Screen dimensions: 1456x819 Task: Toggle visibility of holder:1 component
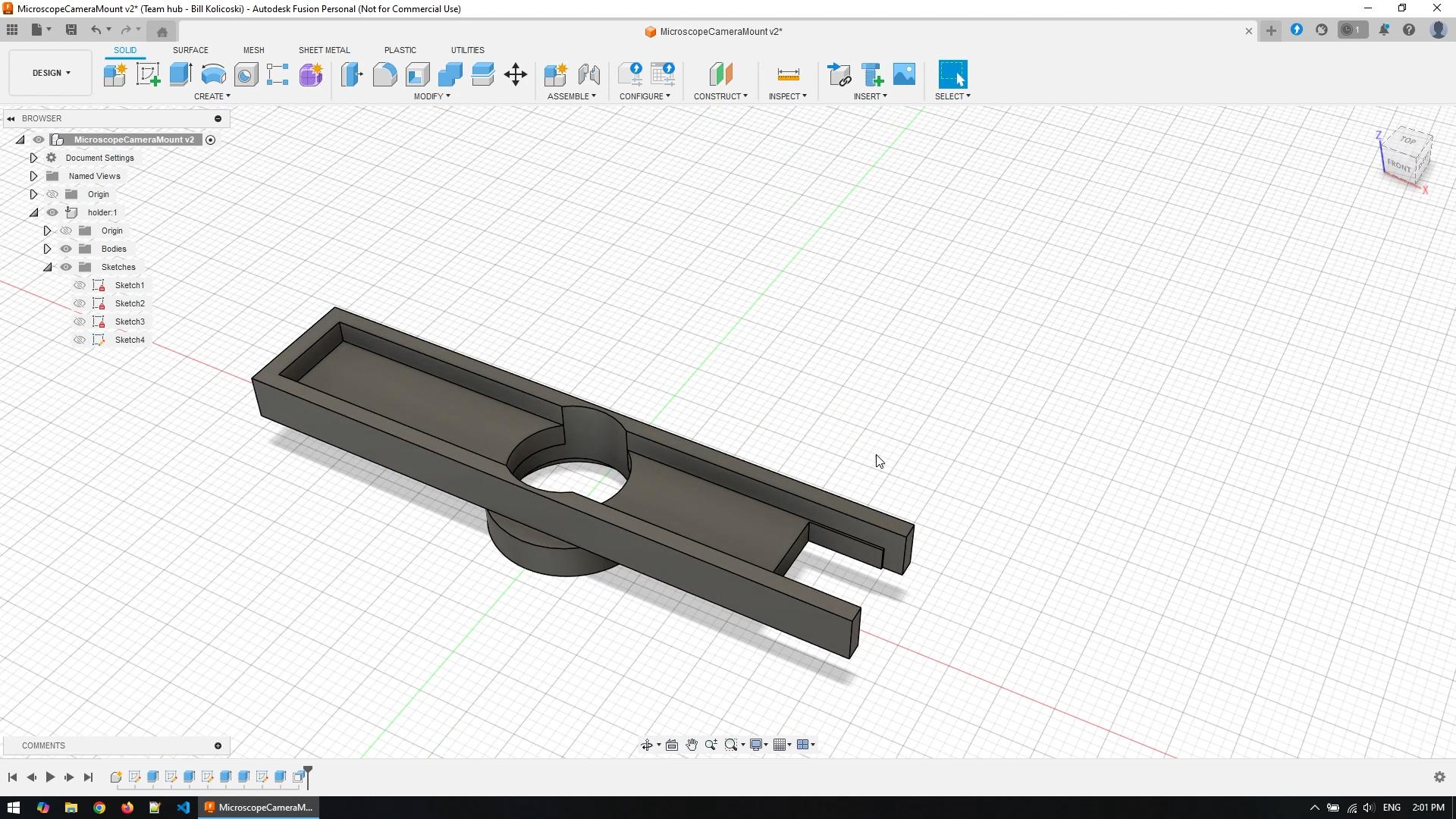[x=52, y=212]
